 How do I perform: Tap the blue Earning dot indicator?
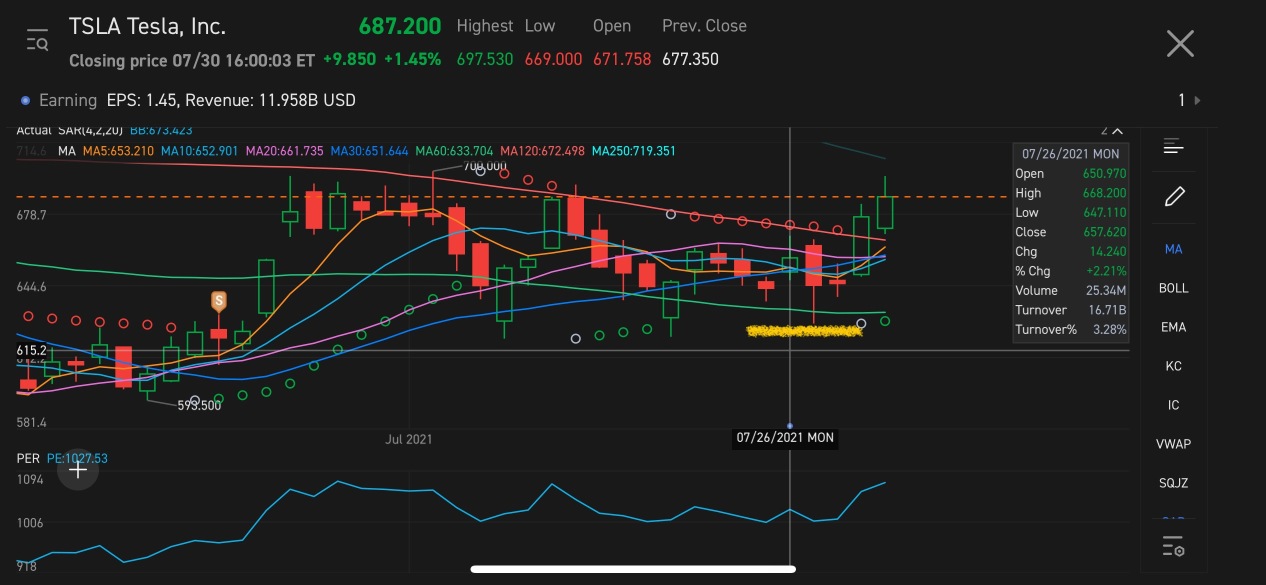click(x=26, y=101)
